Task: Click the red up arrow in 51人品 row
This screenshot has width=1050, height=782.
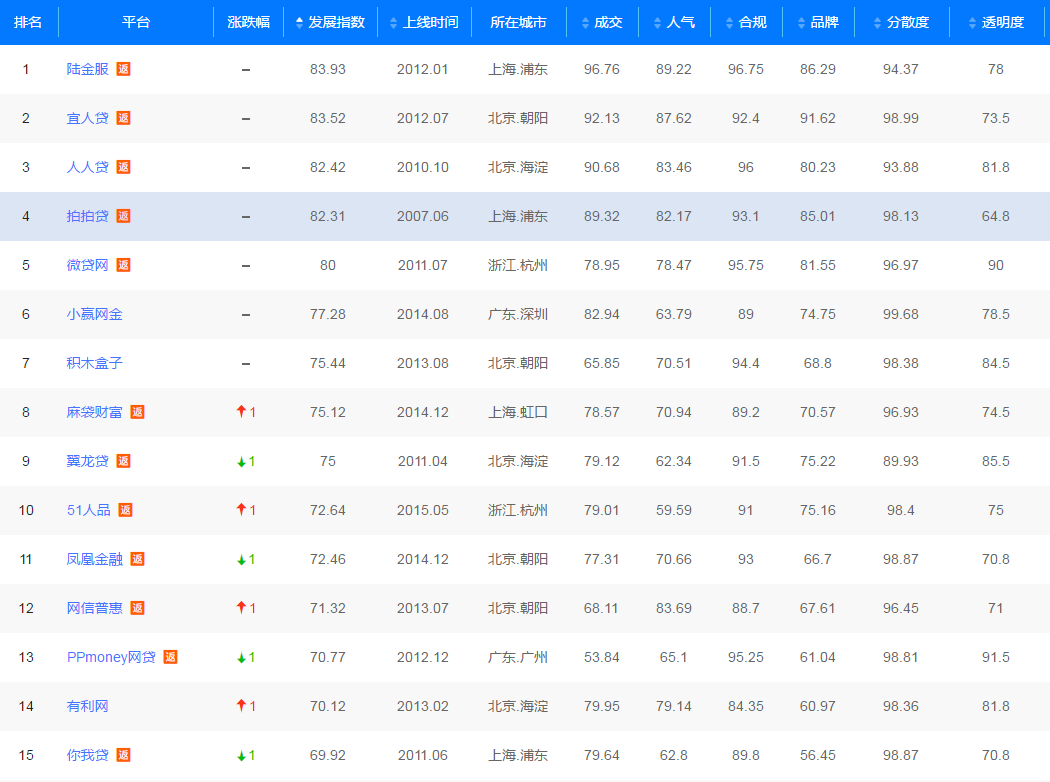Action: [241, 510]
